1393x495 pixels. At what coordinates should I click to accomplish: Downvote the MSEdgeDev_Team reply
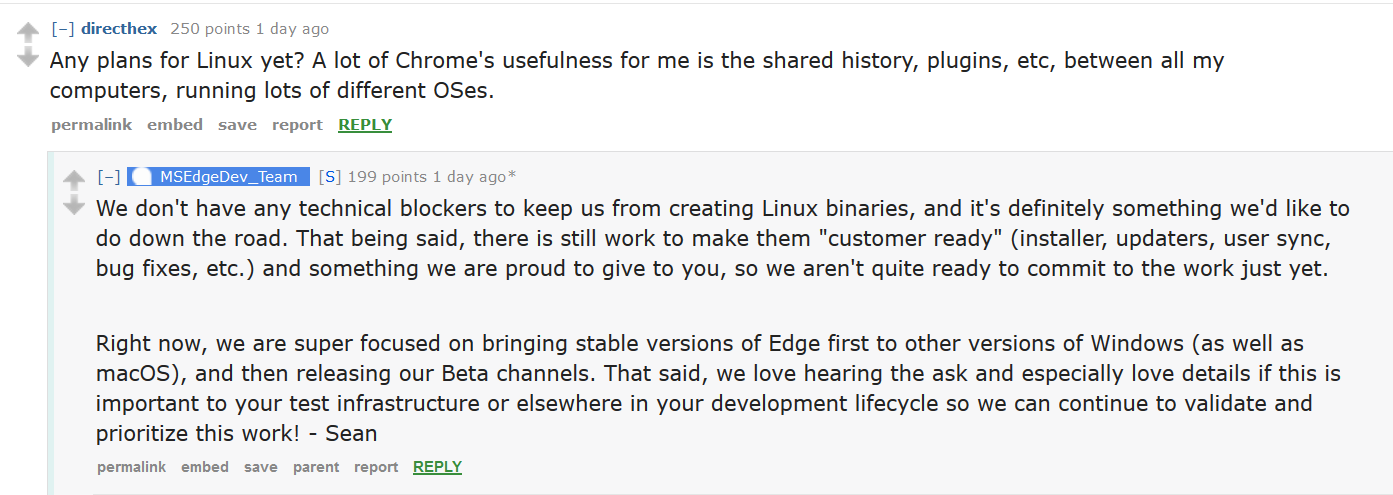74,205
